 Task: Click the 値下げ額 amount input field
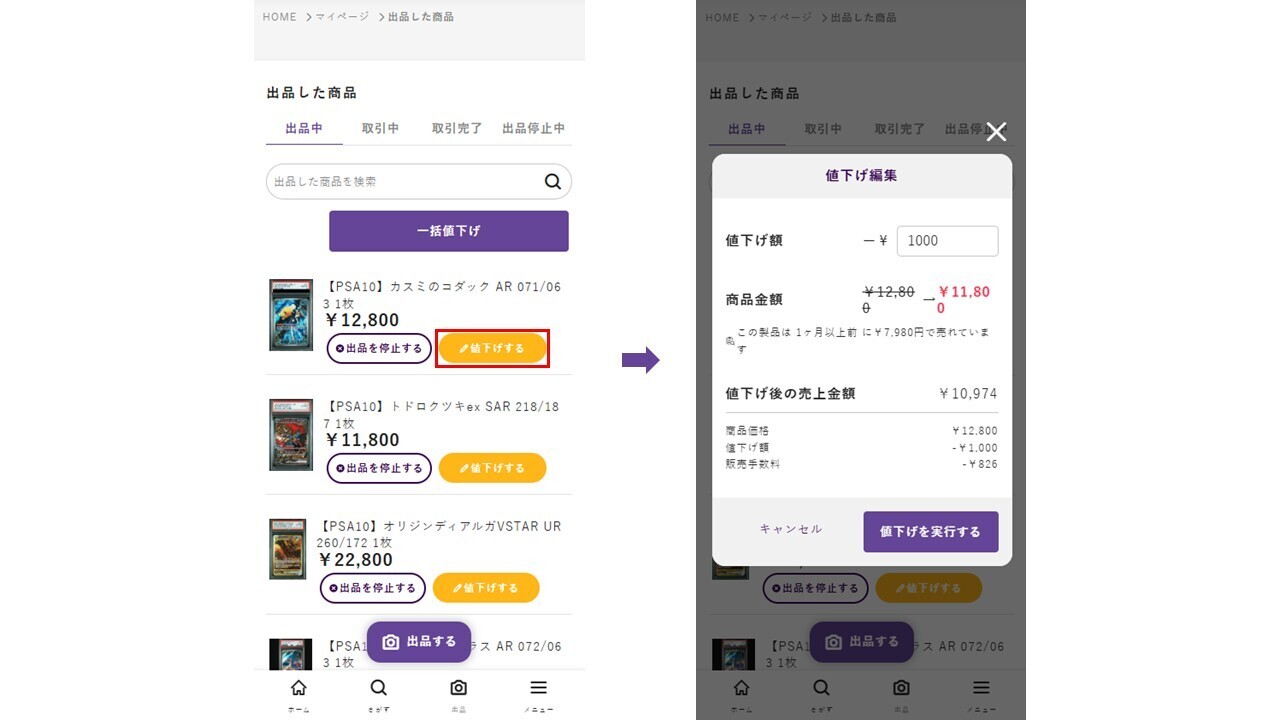click(x=947, y=241)
